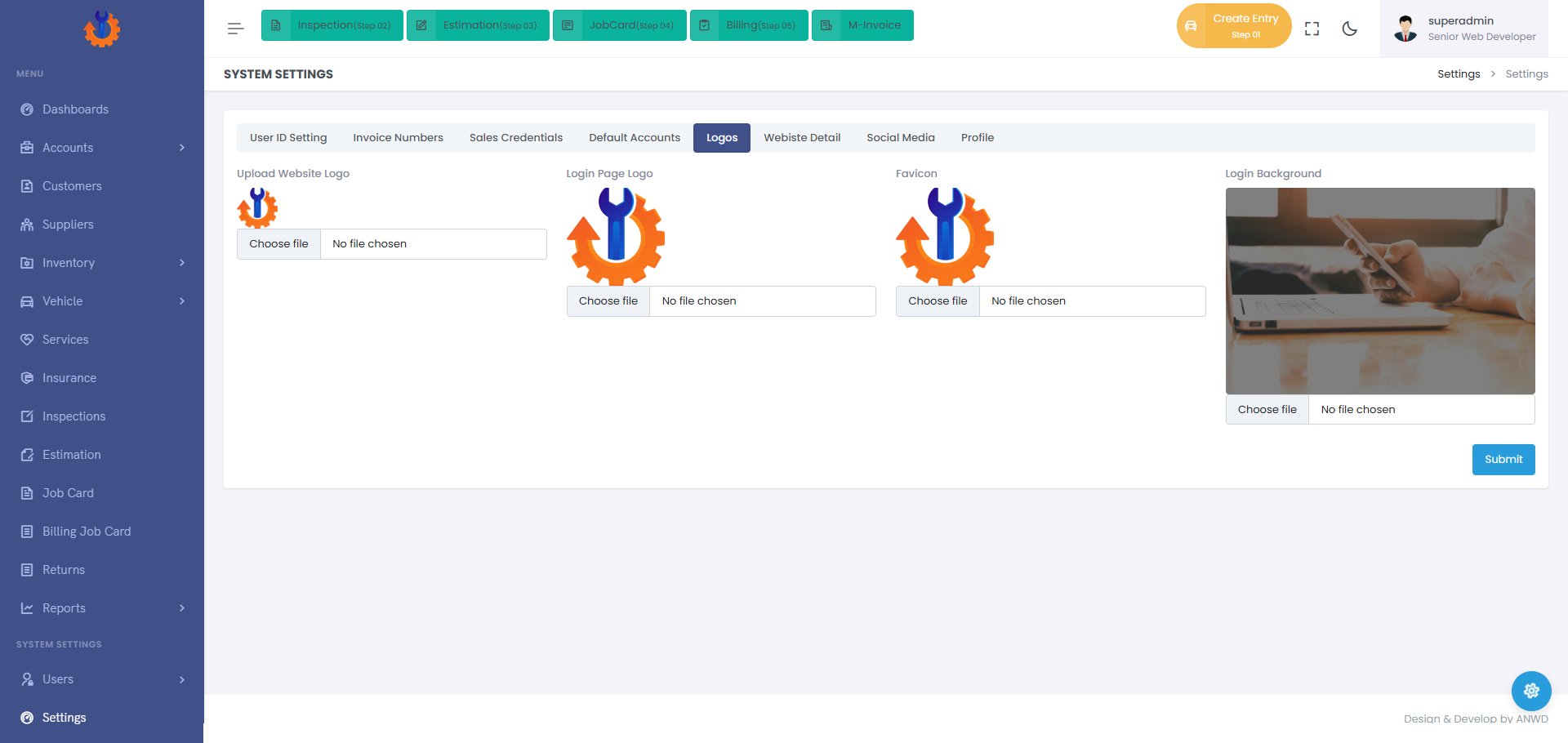
Task: Choose file for Upload Website Logo
Action: point(278,244)
